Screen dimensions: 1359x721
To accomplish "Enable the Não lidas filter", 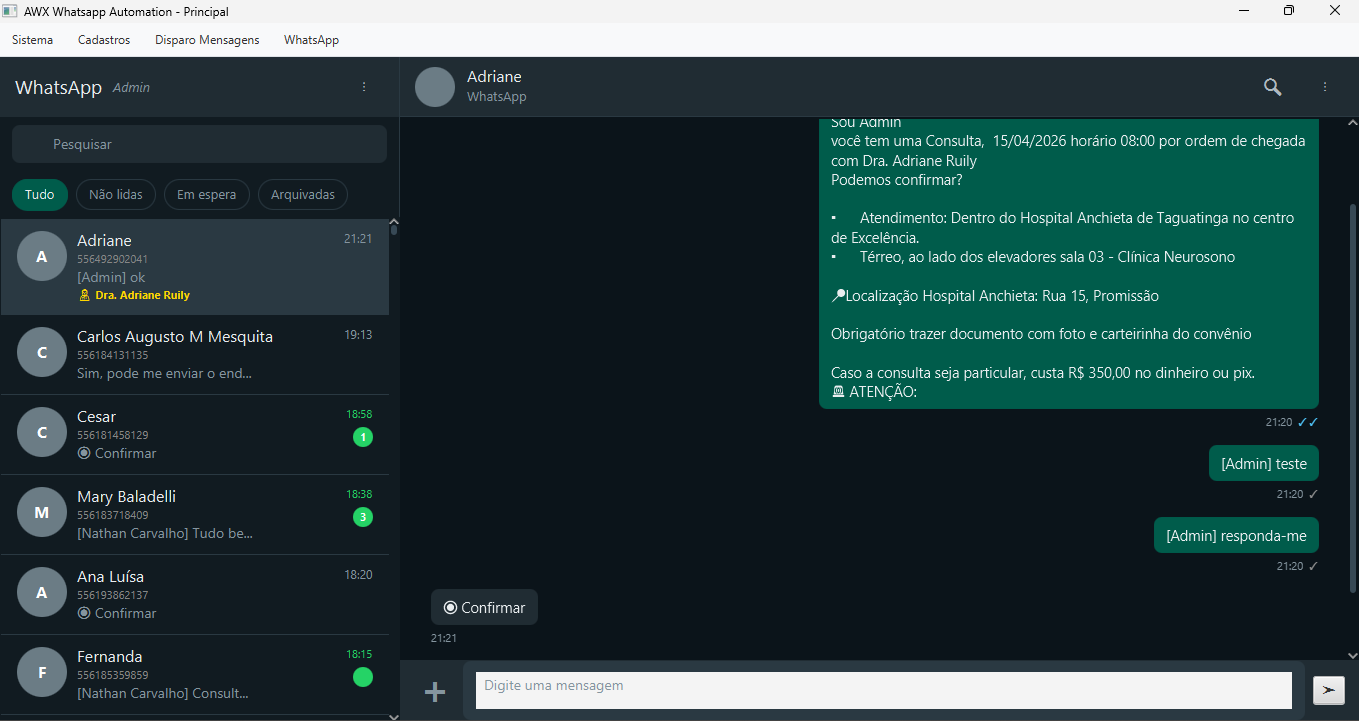I will 115,194.
